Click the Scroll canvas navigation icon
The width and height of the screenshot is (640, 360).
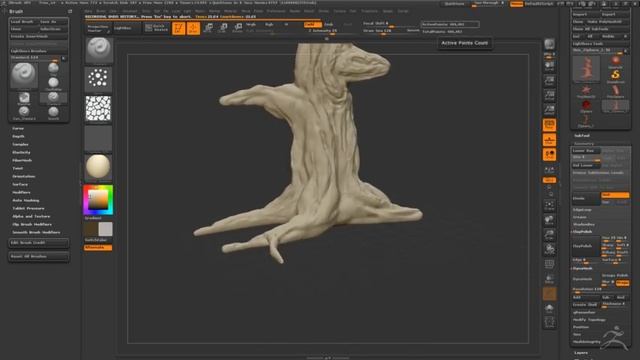549,66
